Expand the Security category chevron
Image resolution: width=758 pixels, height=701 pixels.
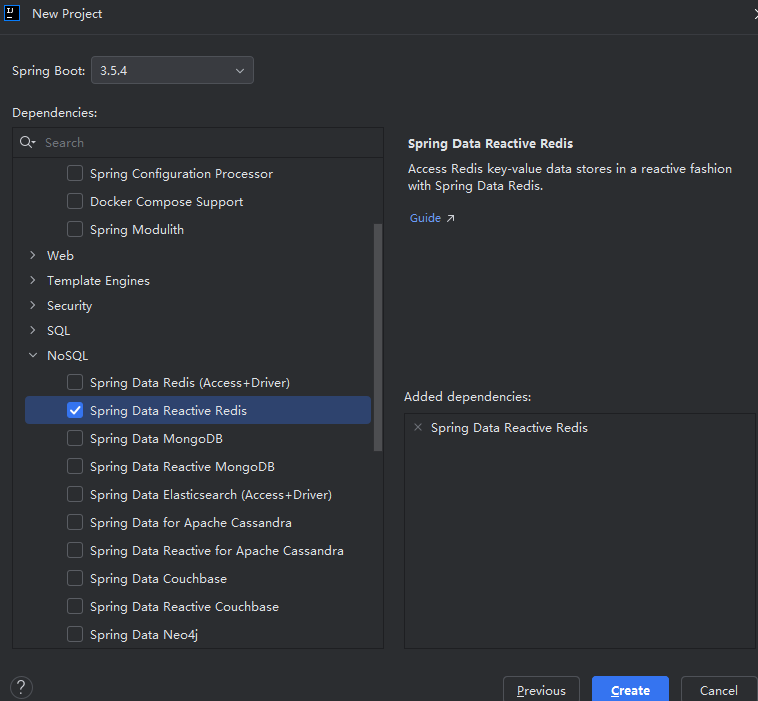coord(33,306)
